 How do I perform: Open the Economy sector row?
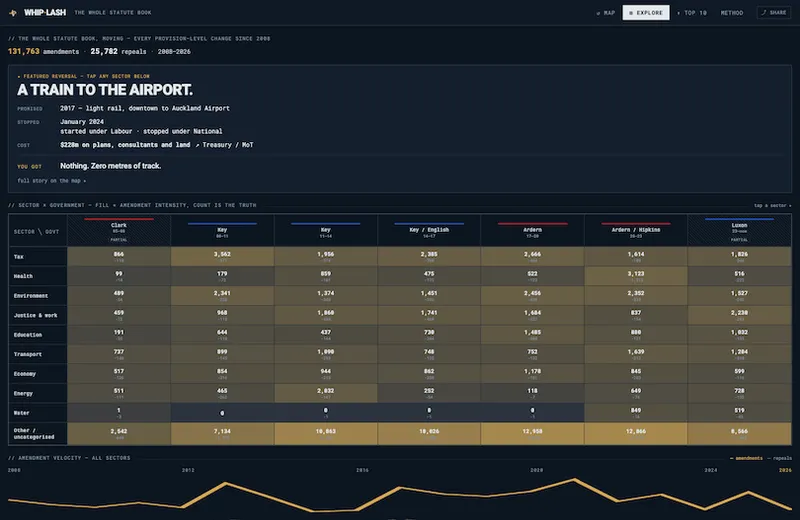point(400,374)
